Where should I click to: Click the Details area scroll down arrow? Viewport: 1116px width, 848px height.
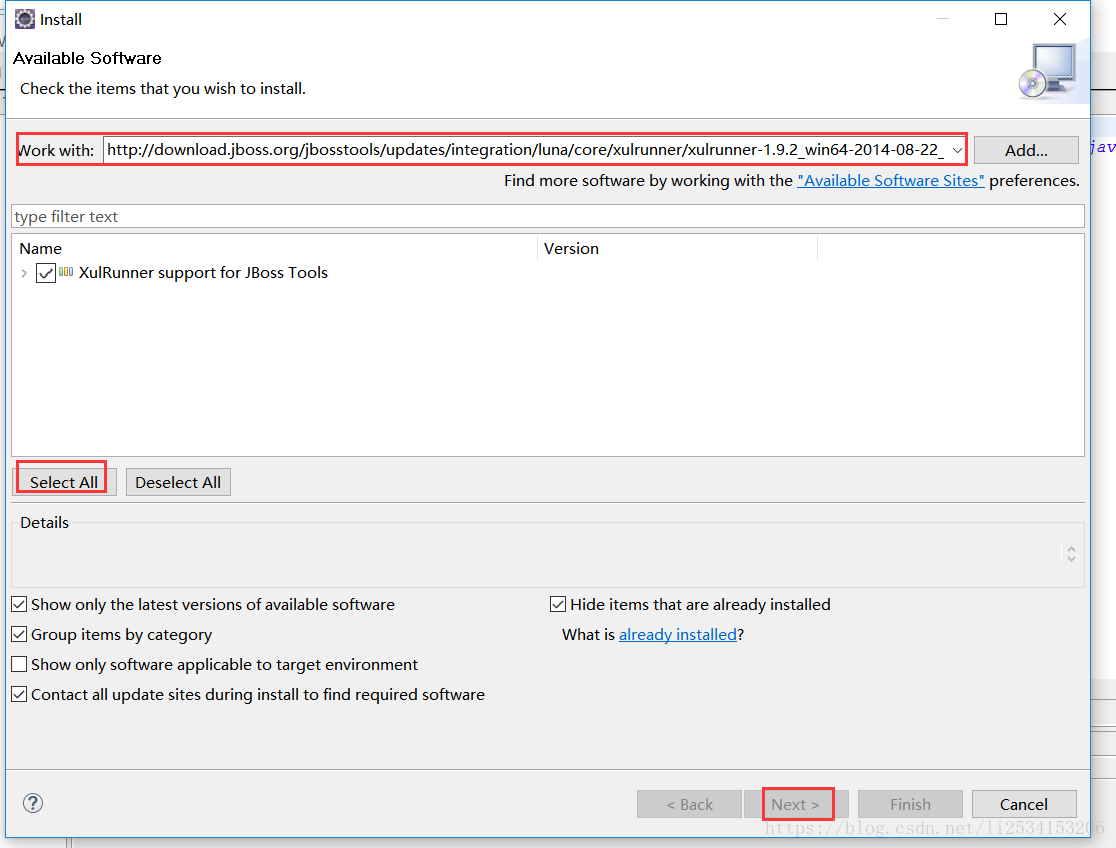click(1071, 559)
